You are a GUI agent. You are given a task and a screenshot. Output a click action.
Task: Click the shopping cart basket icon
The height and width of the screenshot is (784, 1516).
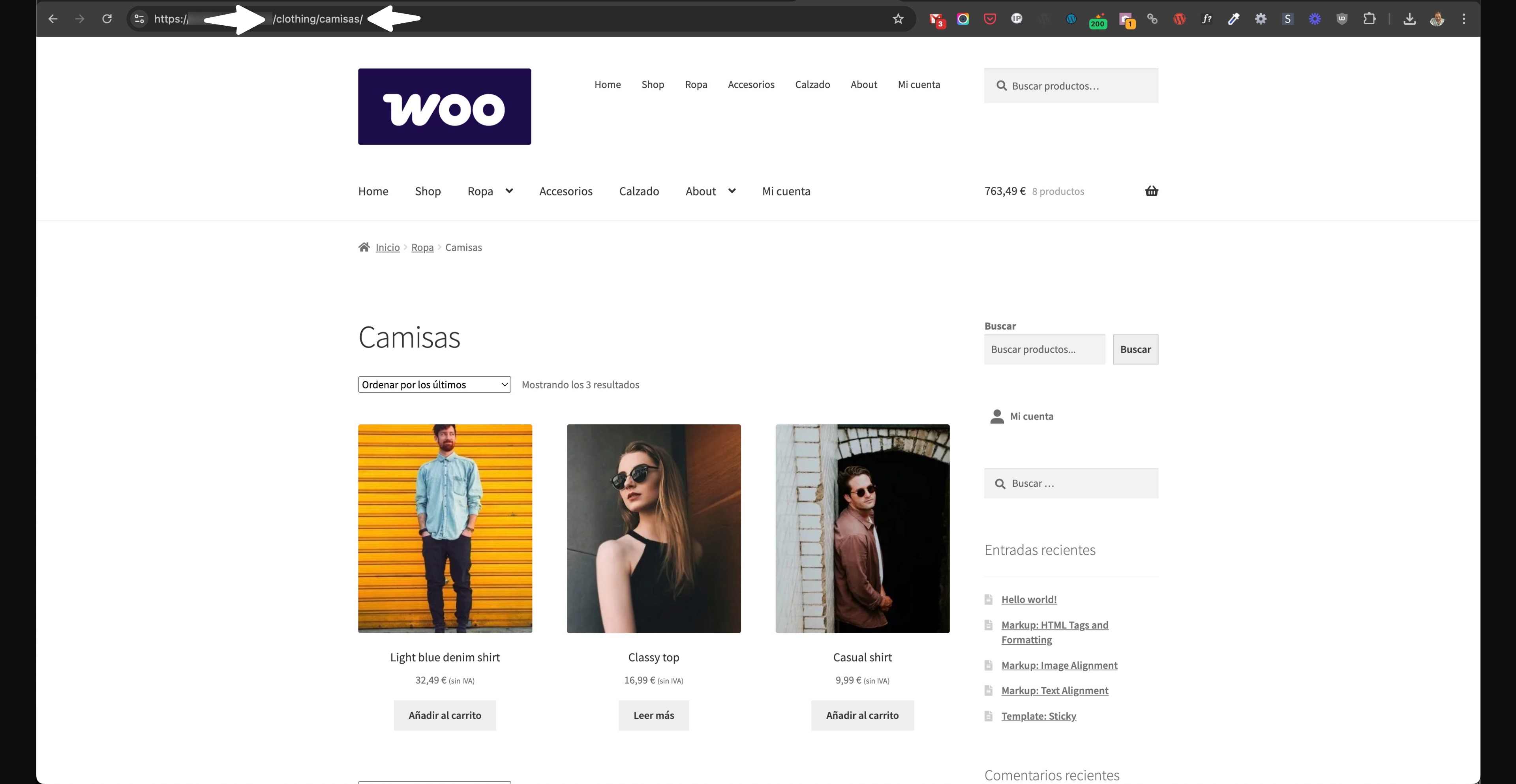1152,191
